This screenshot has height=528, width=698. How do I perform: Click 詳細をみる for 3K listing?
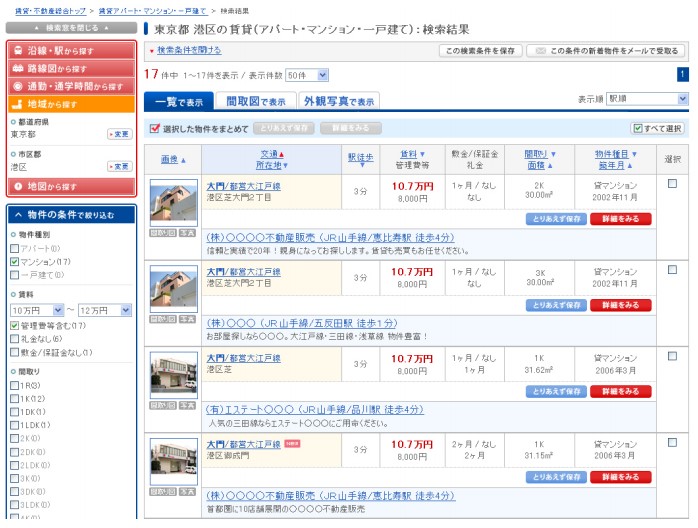point(621,305)
